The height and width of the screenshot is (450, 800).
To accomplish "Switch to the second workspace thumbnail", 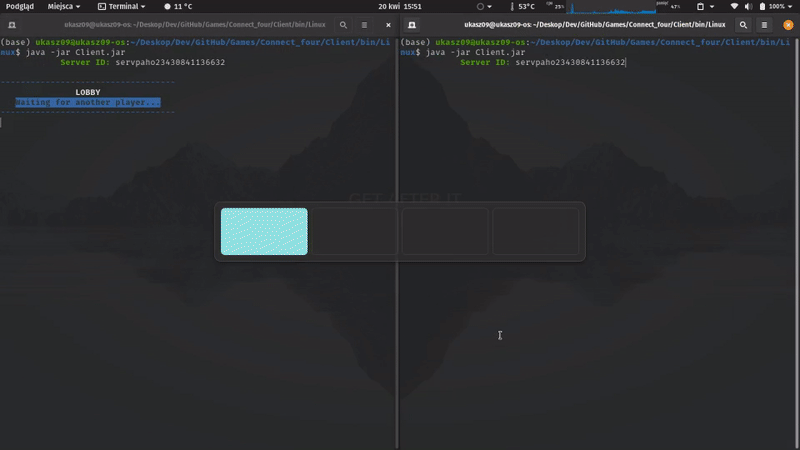I will (355, 231).
